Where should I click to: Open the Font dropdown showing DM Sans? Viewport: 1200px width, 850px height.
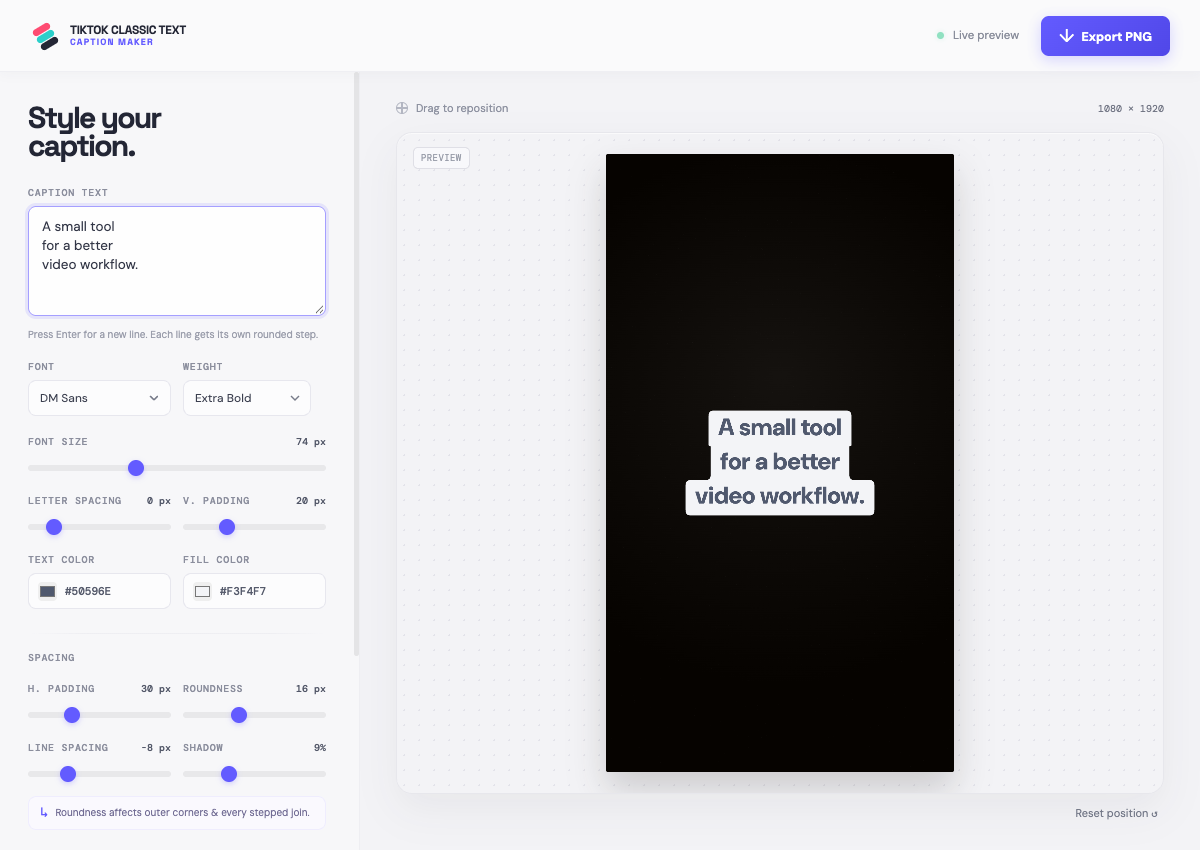click(99, 398)
